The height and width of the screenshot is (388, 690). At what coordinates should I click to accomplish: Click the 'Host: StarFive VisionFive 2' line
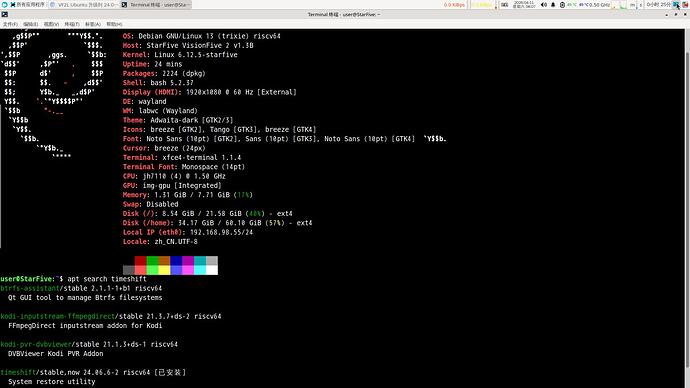[188, 45]
